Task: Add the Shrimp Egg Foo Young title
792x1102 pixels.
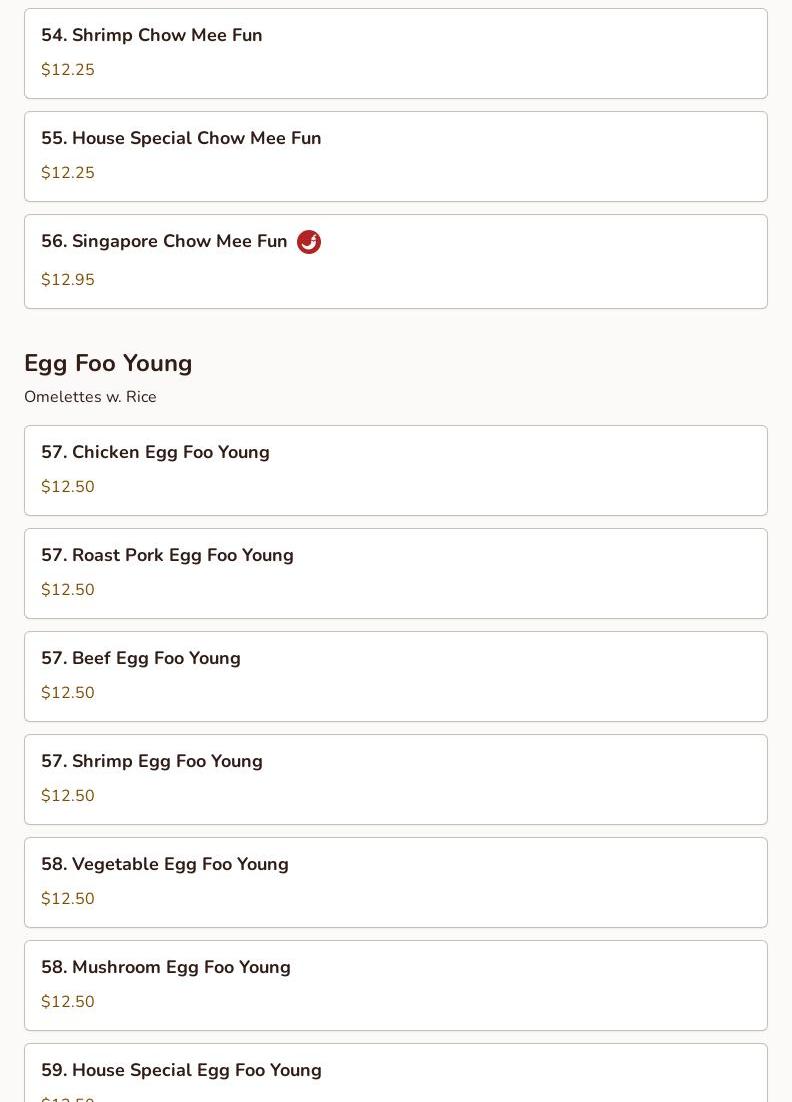Action: point(152,761)
